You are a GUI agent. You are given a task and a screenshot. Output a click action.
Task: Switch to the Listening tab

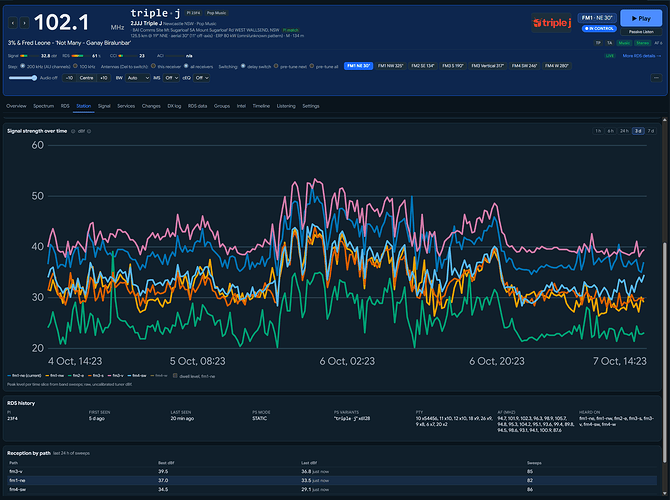(x=286, y=106)
